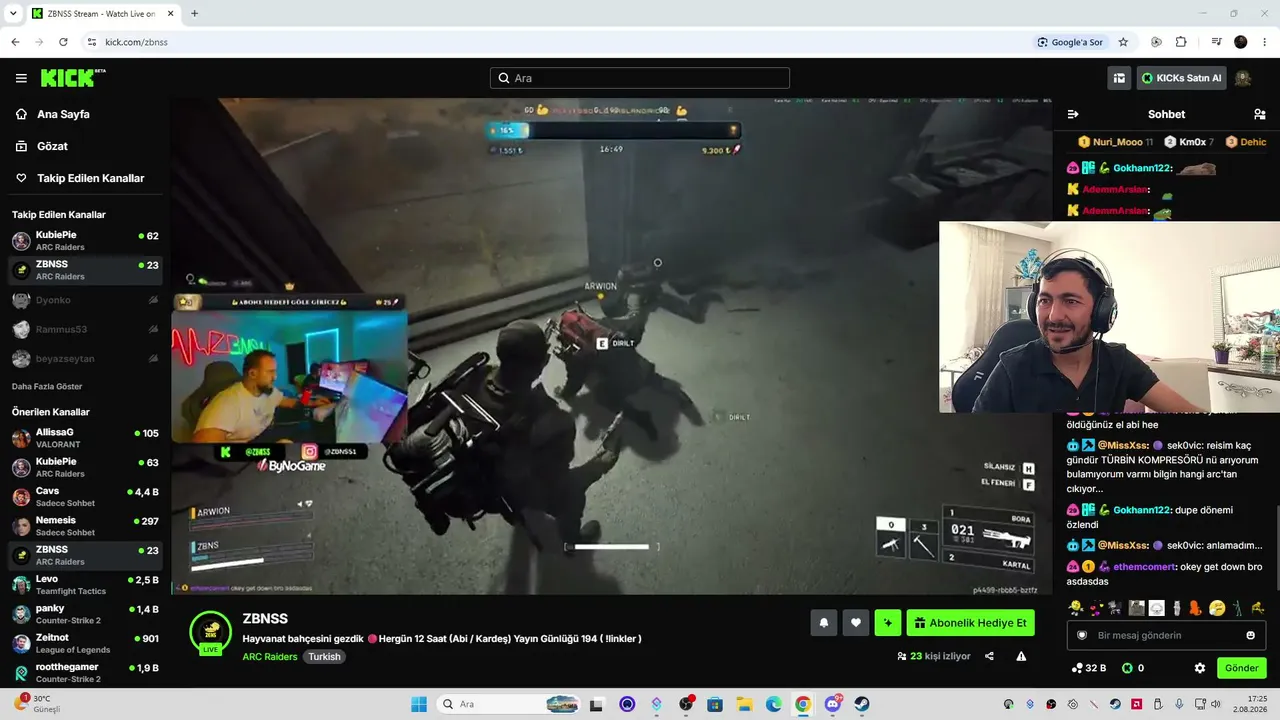This screenshot has height=720, width=1280.
Task: Open Chrome three-dot menu
Action: 1265,42
